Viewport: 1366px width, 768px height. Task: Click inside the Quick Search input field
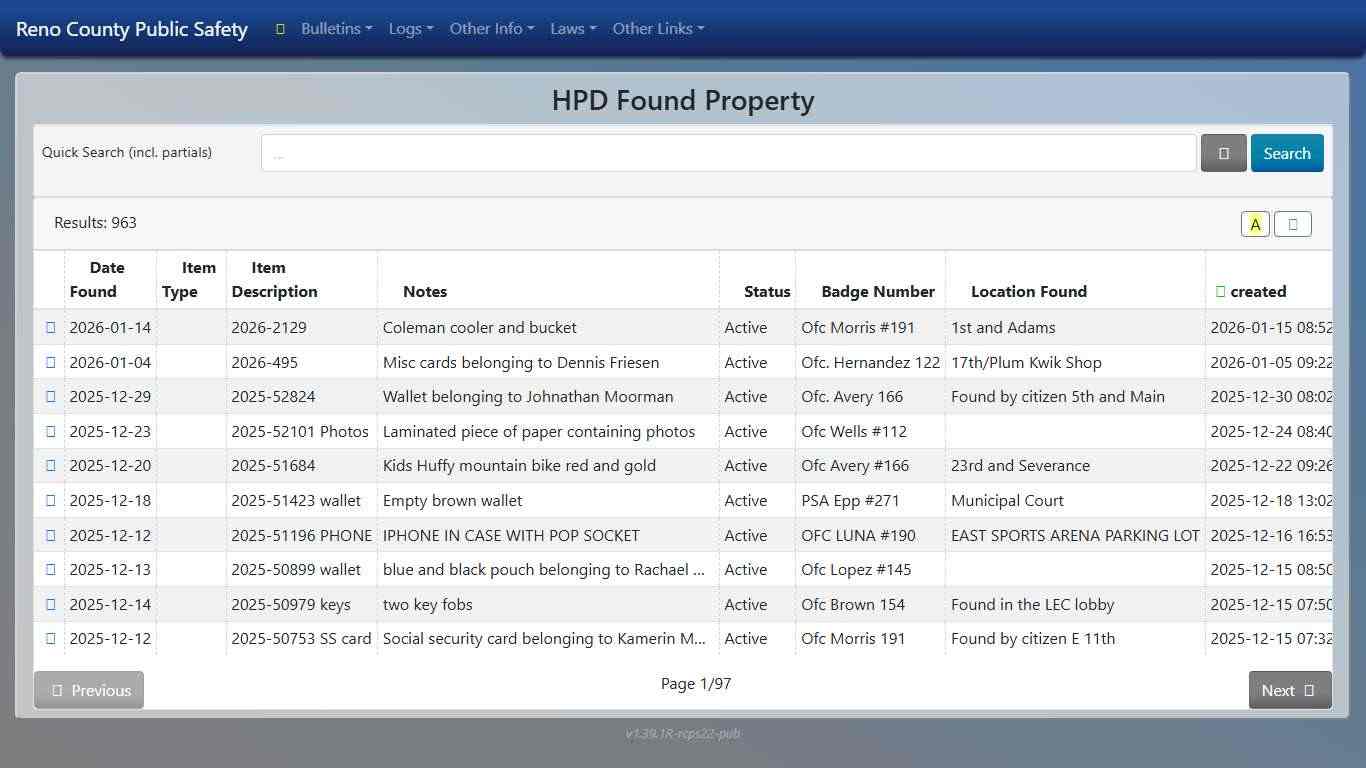[729, 152]
